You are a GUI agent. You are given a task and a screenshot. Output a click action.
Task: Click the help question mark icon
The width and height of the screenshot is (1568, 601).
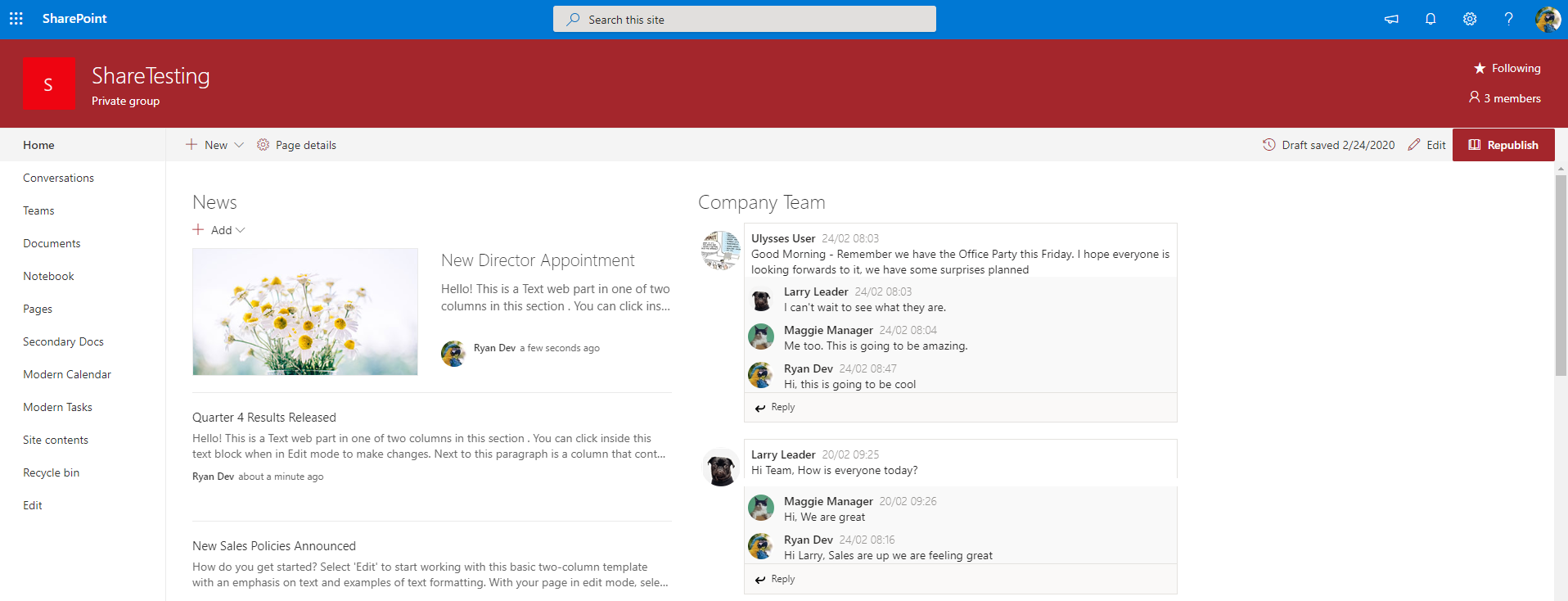(1508, 19)
